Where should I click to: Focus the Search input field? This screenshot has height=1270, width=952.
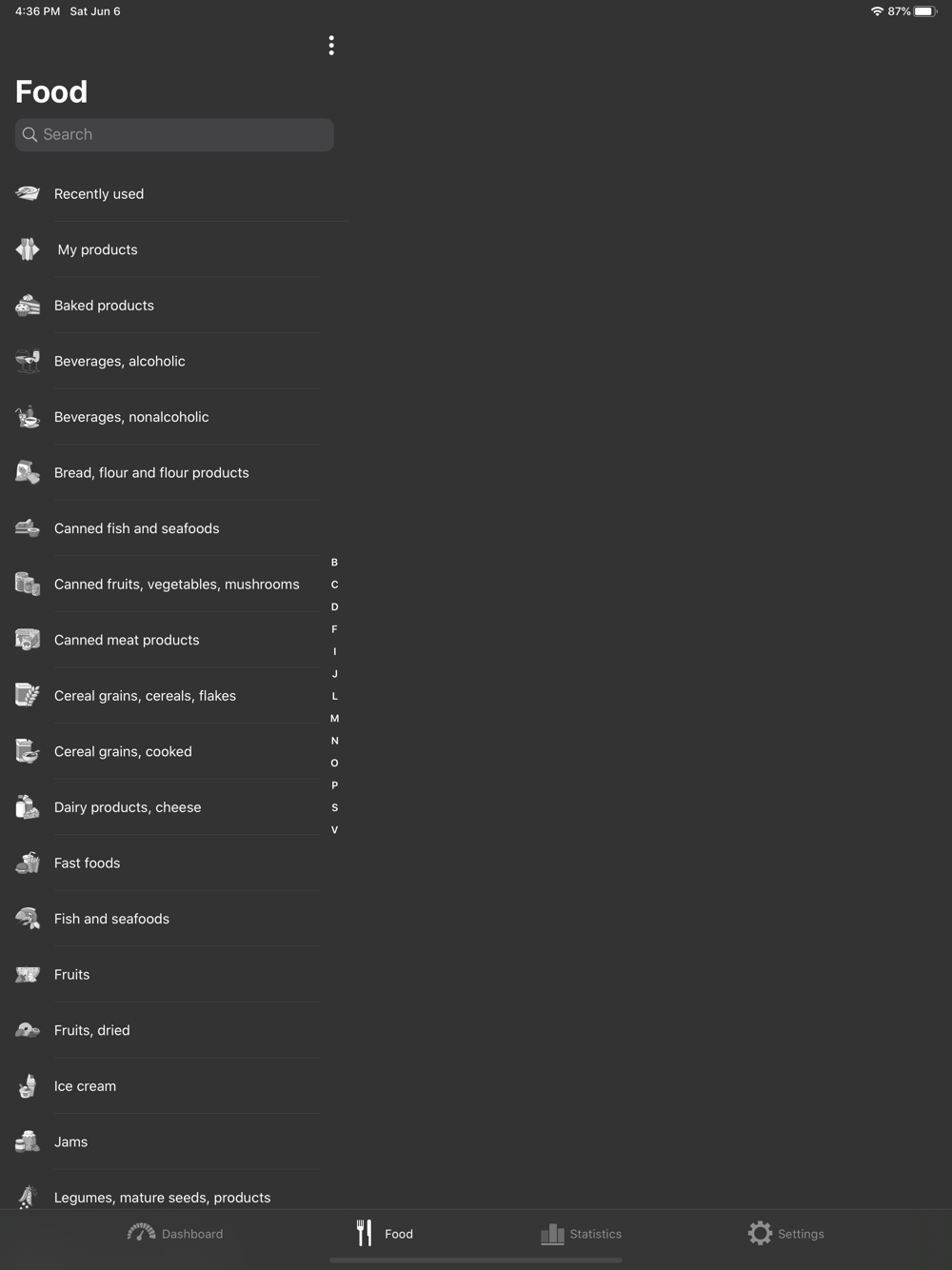pyautogui.click(x=174, y=135)
